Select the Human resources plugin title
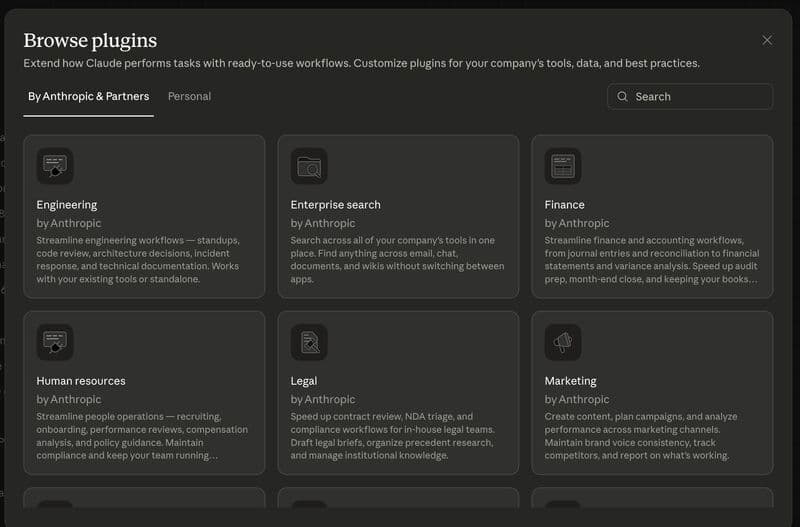This screenshot has height=527, width=800. point(81,381)
